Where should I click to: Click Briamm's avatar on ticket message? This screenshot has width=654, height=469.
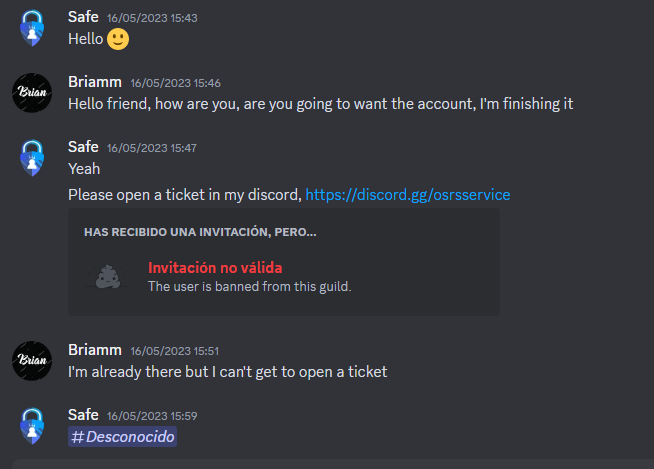click(32, 361)
